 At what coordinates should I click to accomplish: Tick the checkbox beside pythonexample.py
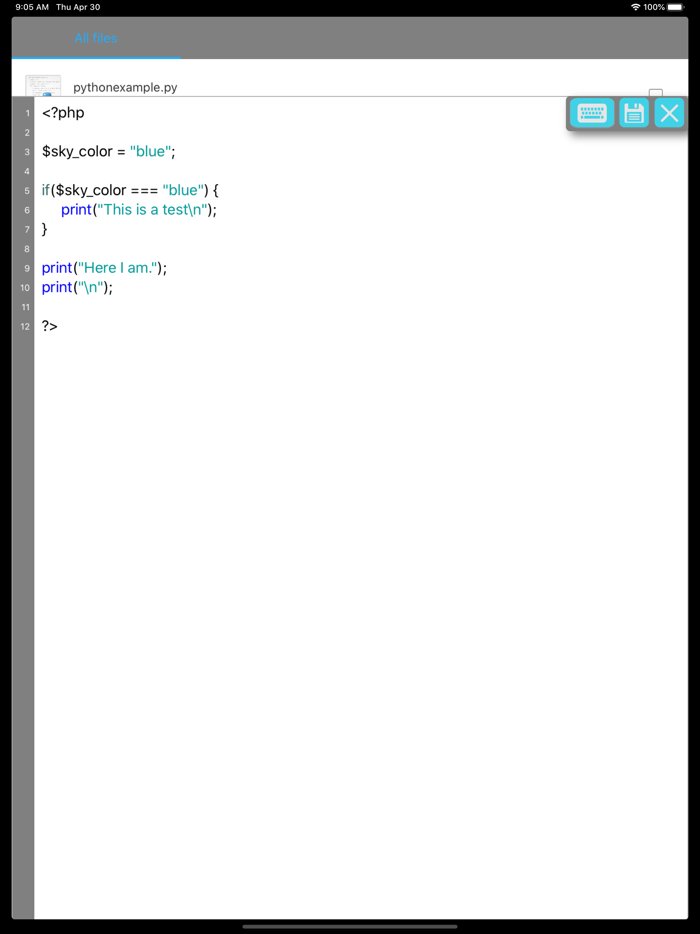pyautogui.click(x=655, y=93)
